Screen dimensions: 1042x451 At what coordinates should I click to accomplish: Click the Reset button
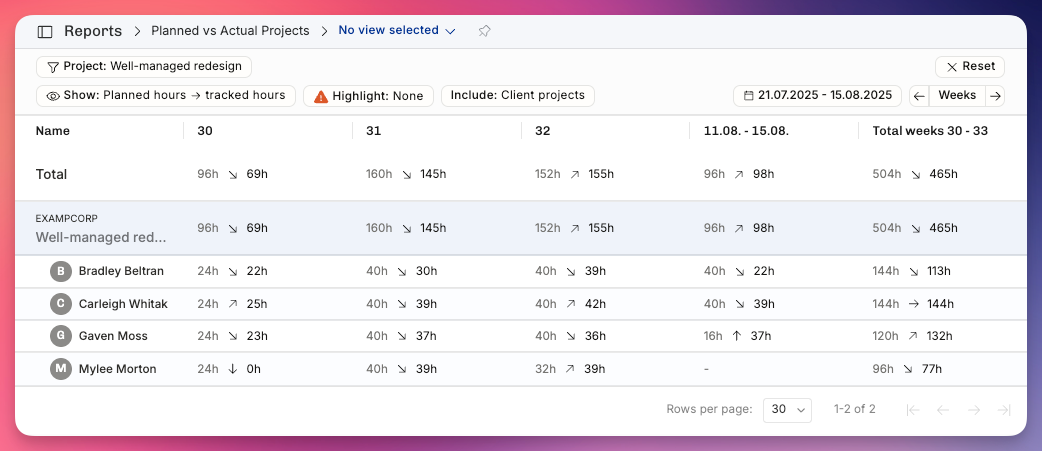(x=970, y=66)
